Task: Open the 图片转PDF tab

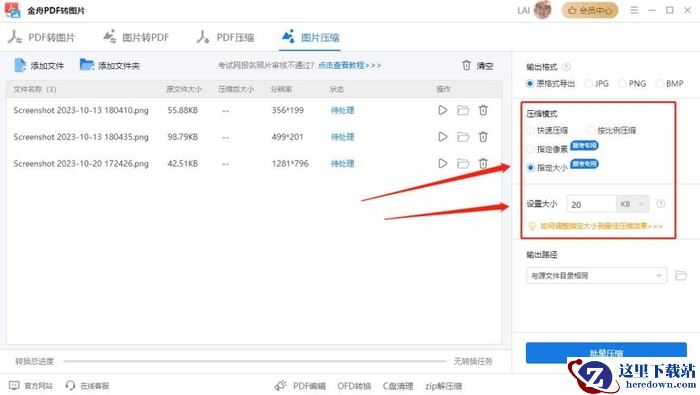Action: (136, 37)
